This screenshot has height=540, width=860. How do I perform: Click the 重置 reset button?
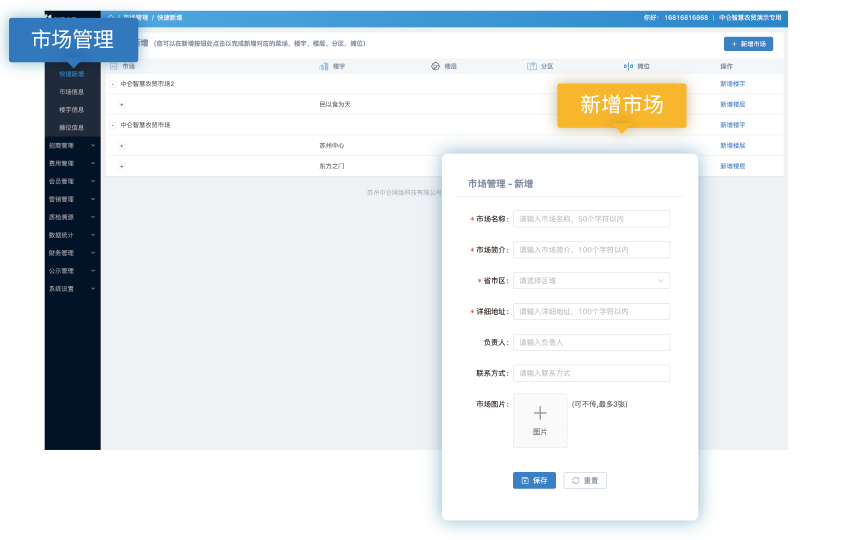point(585,481)
